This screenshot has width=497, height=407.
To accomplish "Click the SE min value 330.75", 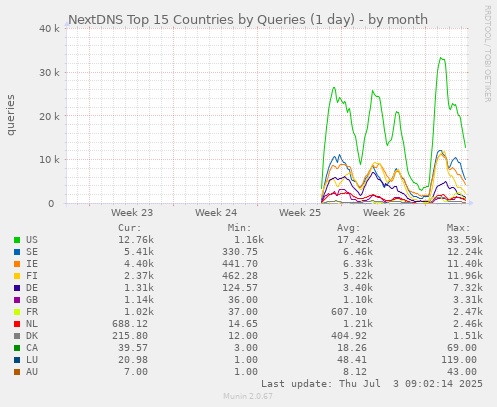I will pos(240,252).
